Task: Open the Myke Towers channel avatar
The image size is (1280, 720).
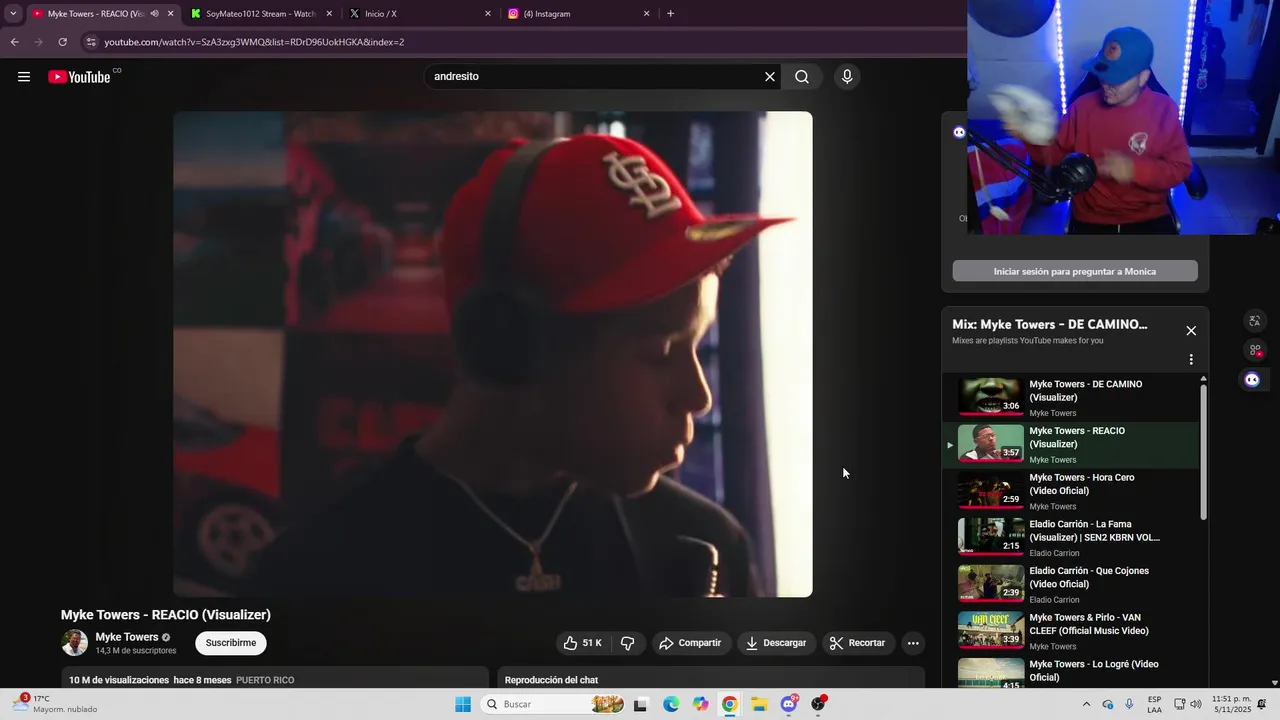Action: pyautogui.click(x=75, y=643)
